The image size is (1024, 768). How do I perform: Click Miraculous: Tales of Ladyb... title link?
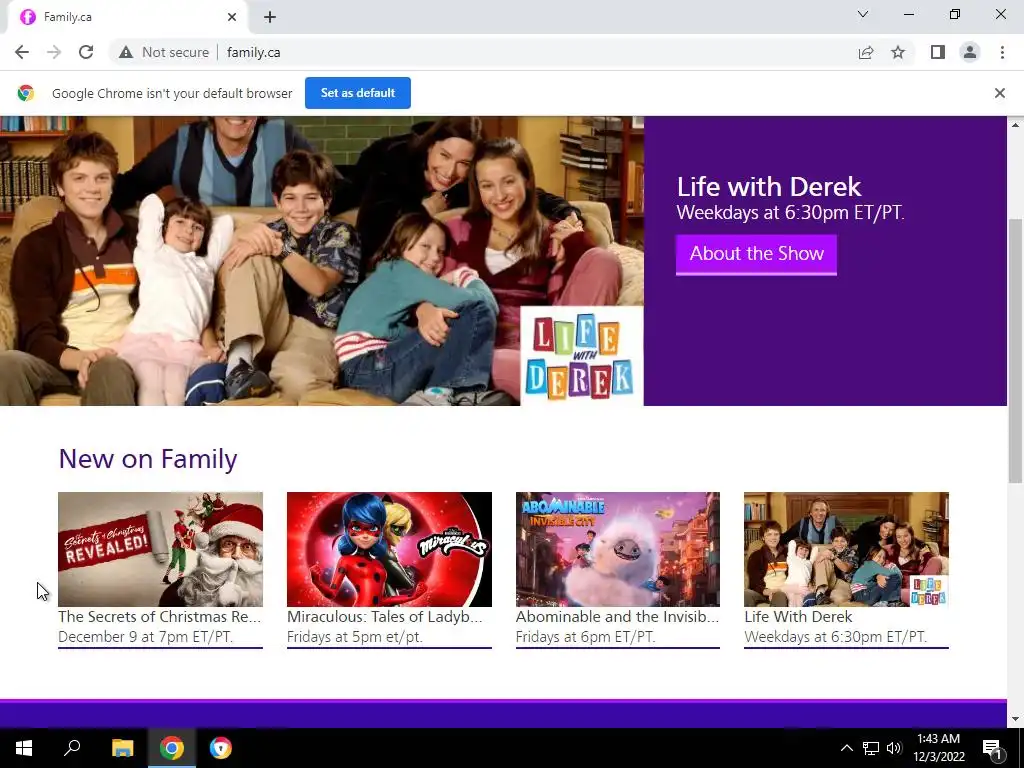385,616
